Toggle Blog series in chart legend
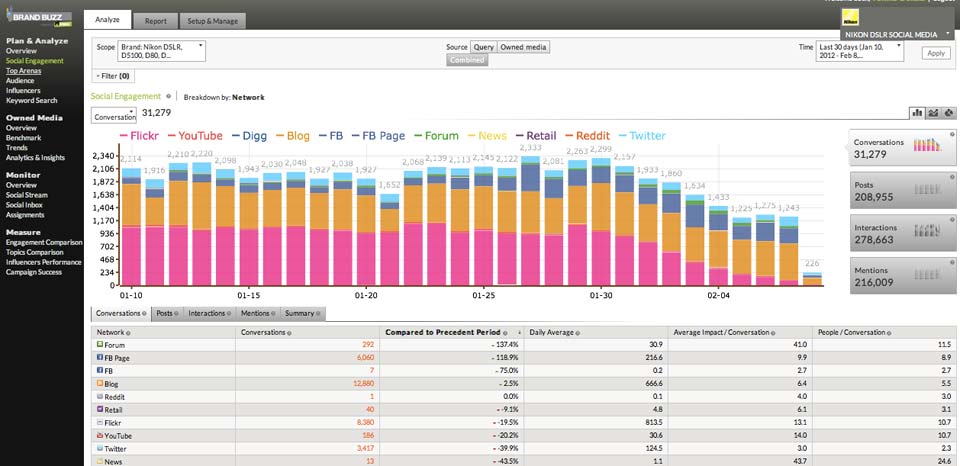The width and height of the screenshot is (960, 466). coord(293,136)
